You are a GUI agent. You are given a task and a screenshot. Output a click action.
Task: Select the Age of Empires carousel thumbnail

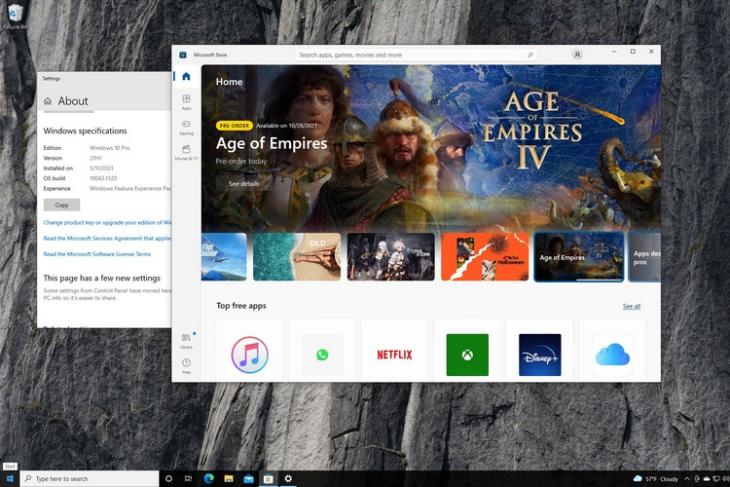pyautogui.click(x=579, y=257)
